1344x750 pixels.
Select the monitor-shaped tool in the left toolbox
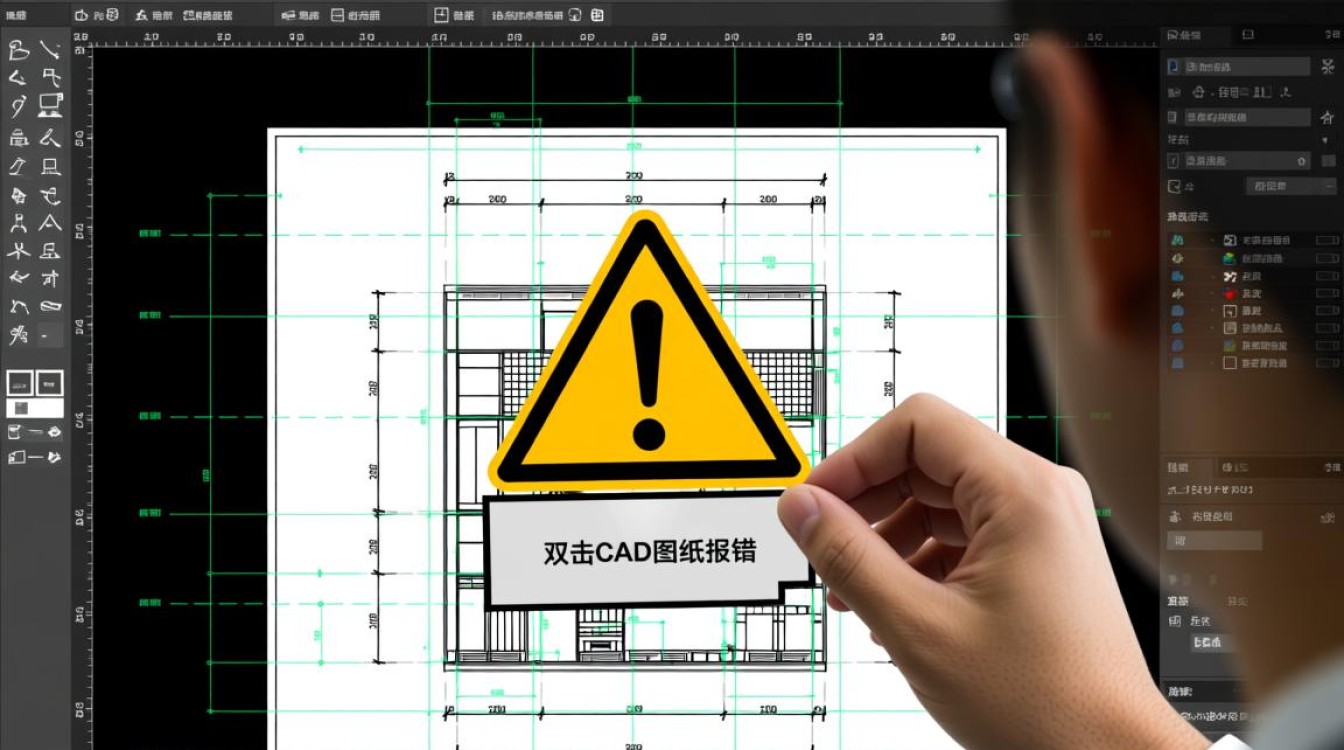[x=51, y=106]
